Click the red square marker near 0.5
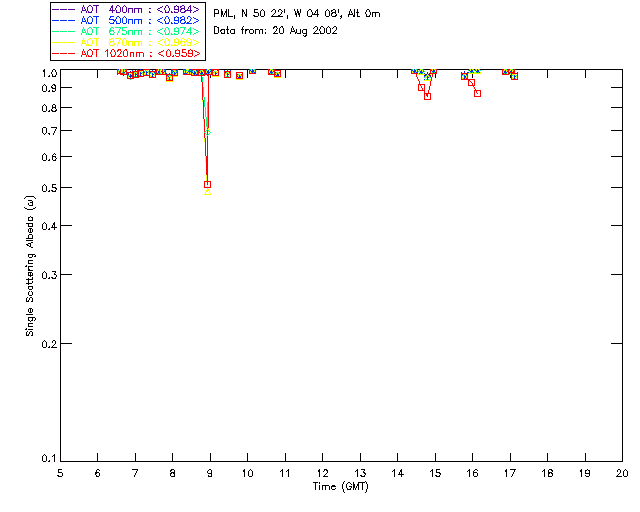The width and height of the screenshot is (640, 512). point(207,185)
